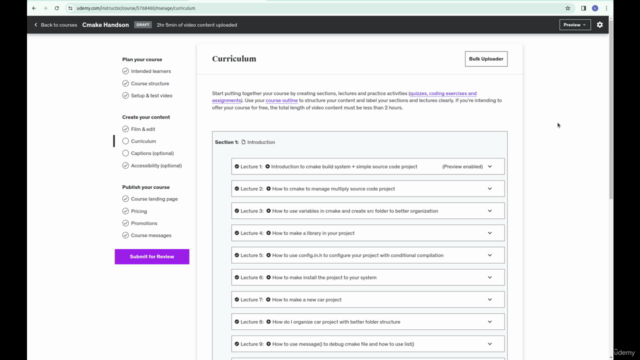Click the video icon on Lecture 1
Viewport: 640px width, 360px height.
click(x=268, y=167)
